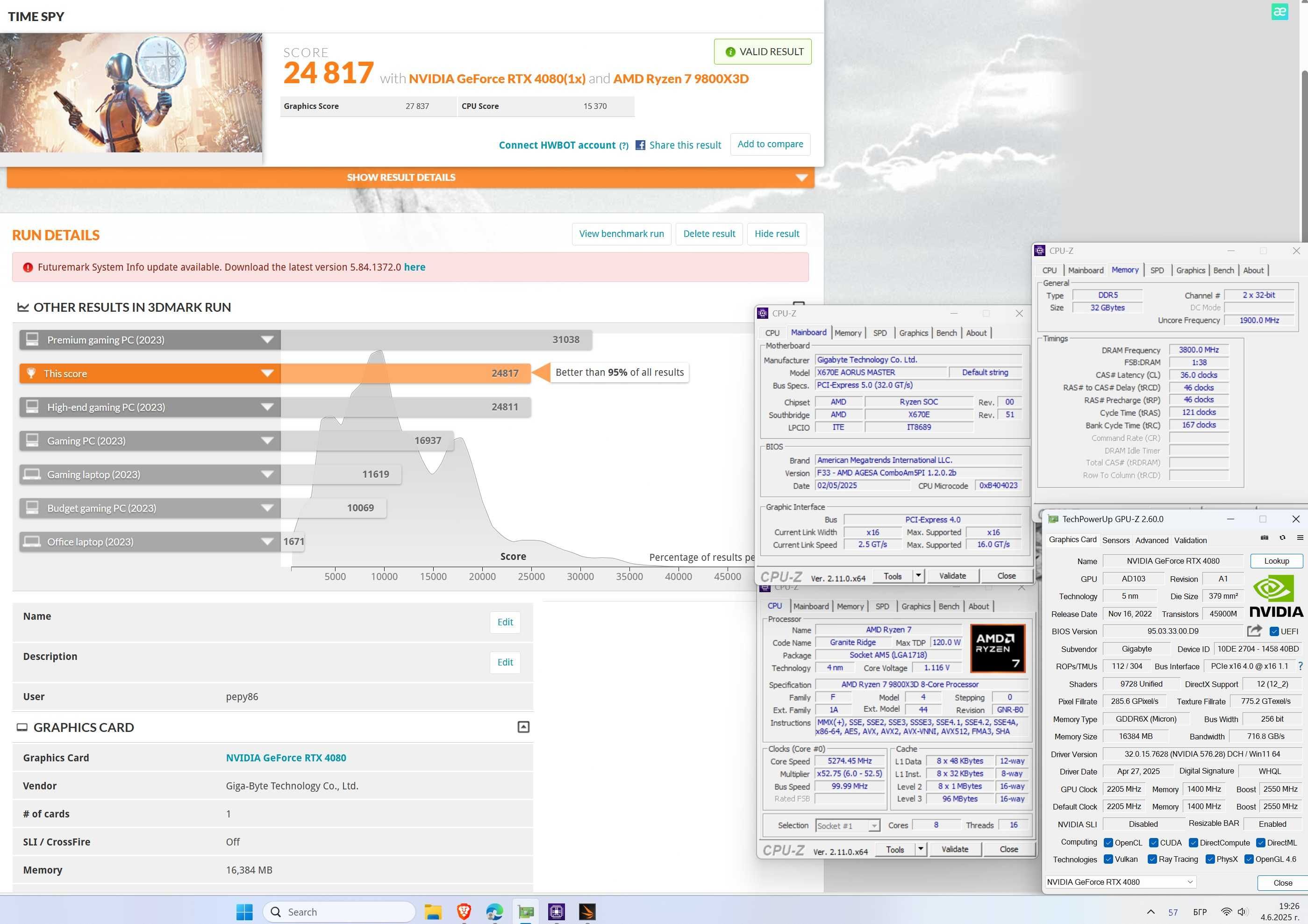Refresh GPU-Z data with the refresh icon
This screenshot has width=1308, height=924.
point(1282,538)
